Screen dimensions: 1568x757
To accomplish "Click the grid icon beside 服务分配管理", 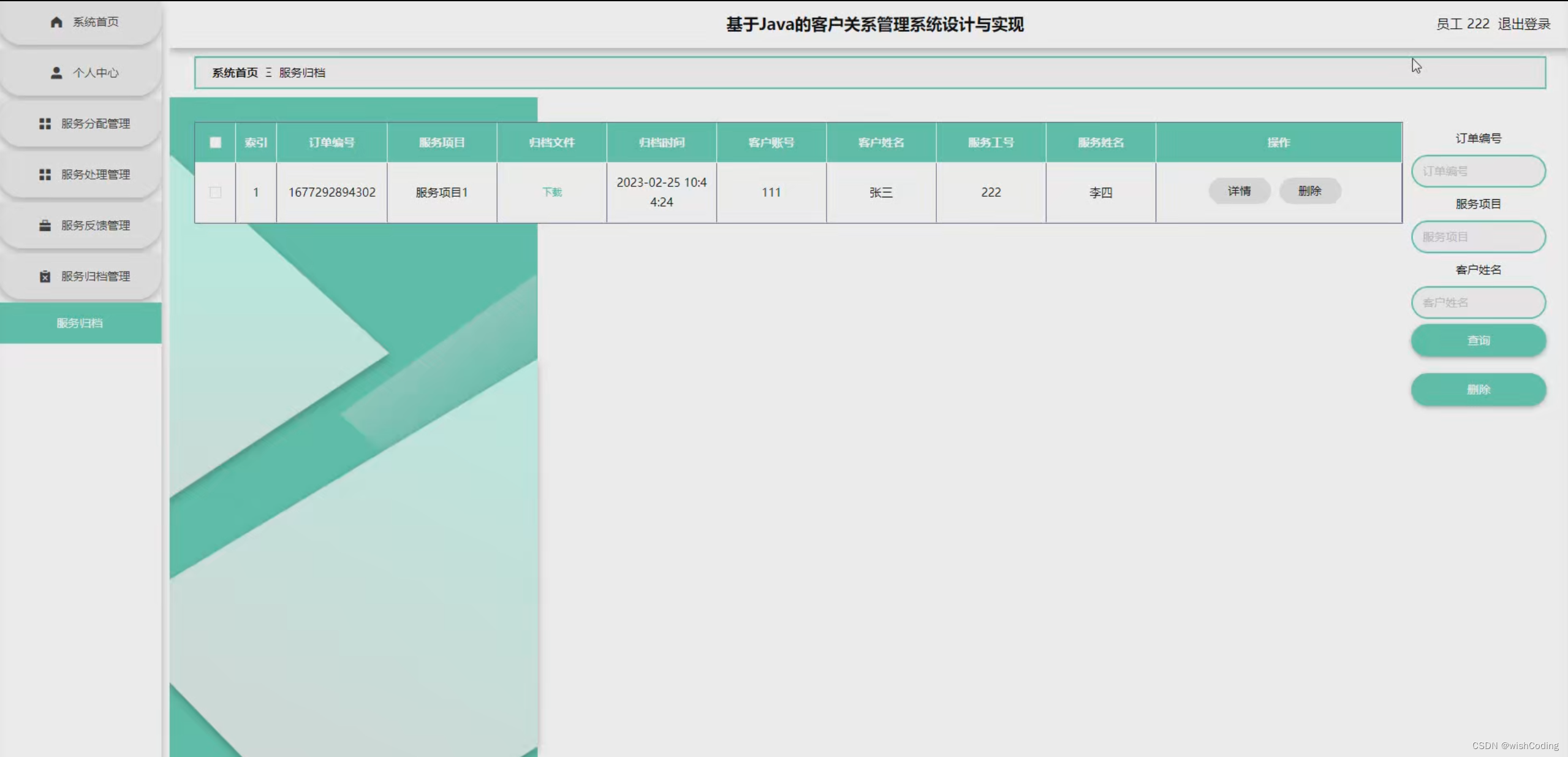I will pyautogui.click(x=45, y=124).
